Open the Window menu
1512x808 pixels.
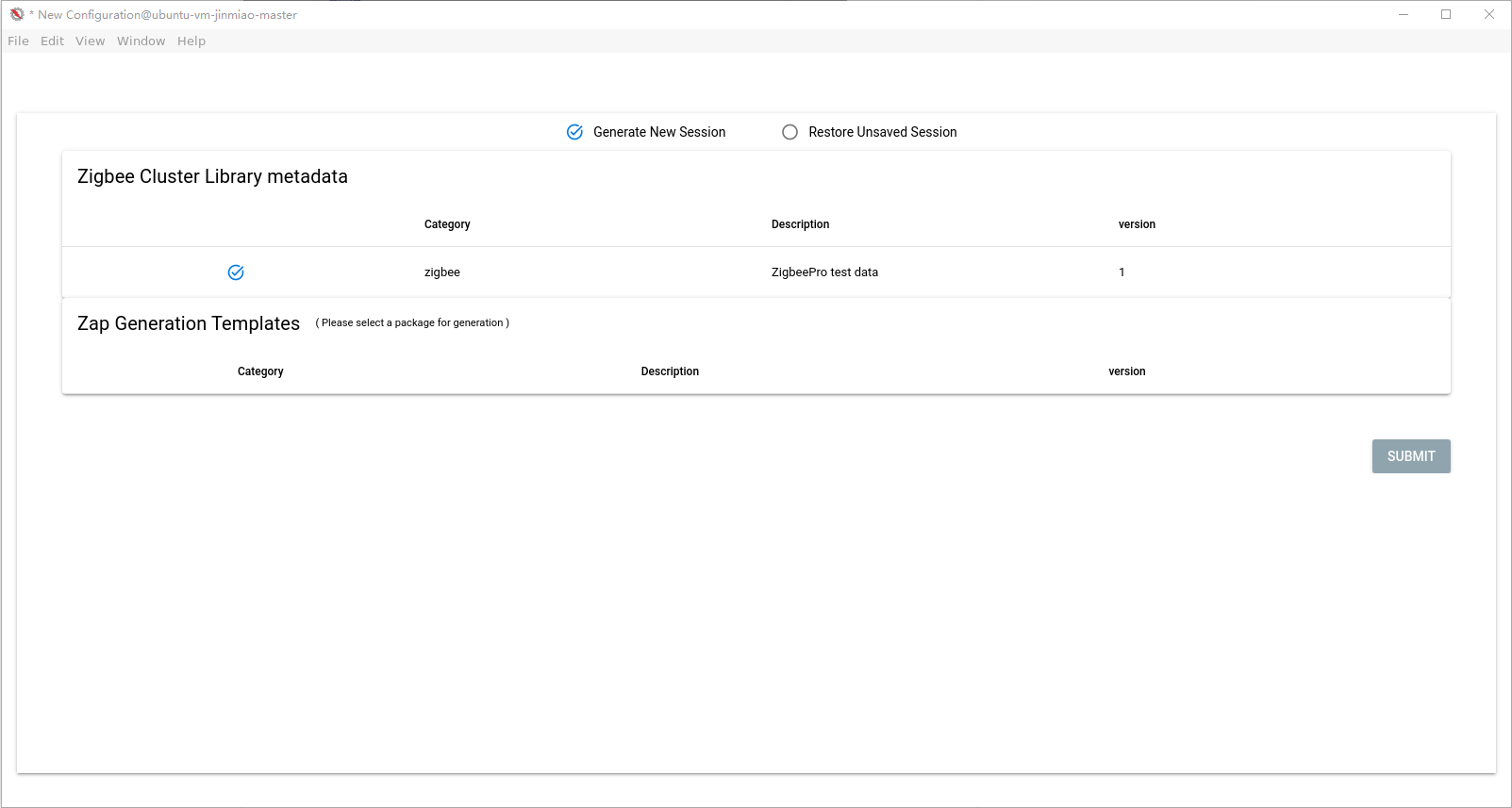coord(141,41)
